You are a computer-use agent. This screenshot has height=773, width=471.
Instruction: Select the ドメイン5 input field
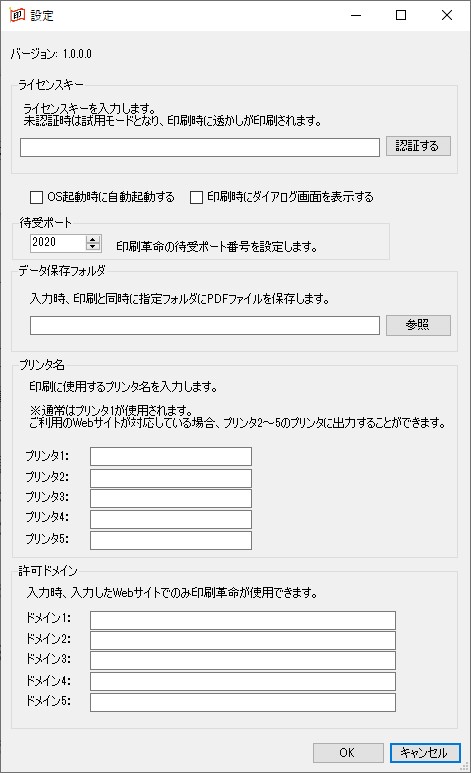coord(243,703)
